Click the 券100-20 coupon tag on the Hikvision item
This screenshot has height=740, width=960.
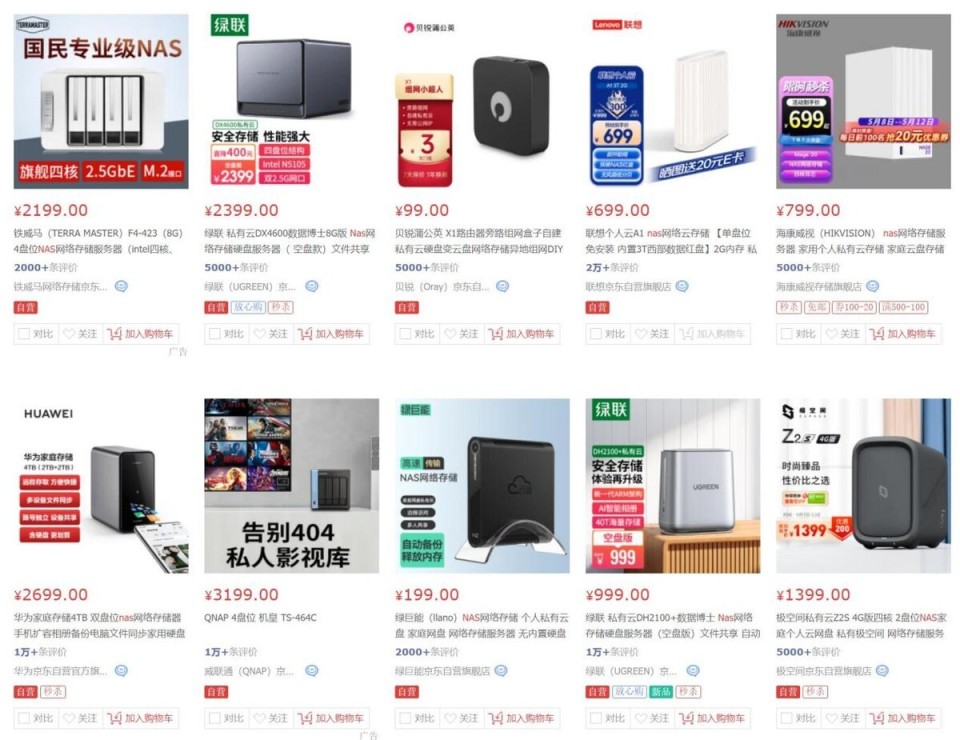pos(853,307)
